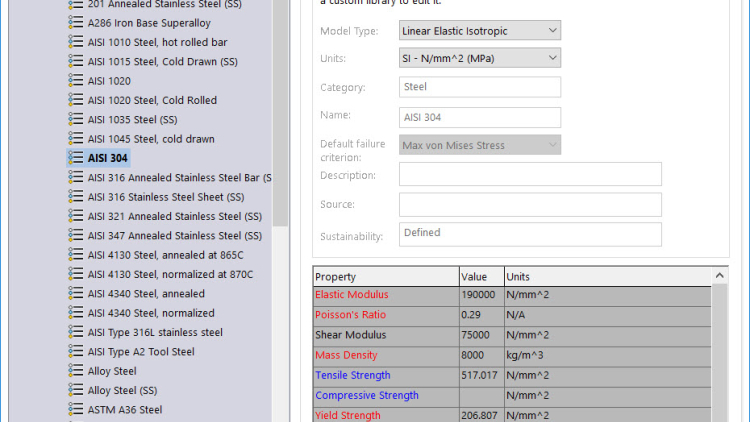This screenshot has height=422, width=750.
Task: Click the material icon beside AISI 1010 Steel, hot rolled bar
Action: [76, 42]
